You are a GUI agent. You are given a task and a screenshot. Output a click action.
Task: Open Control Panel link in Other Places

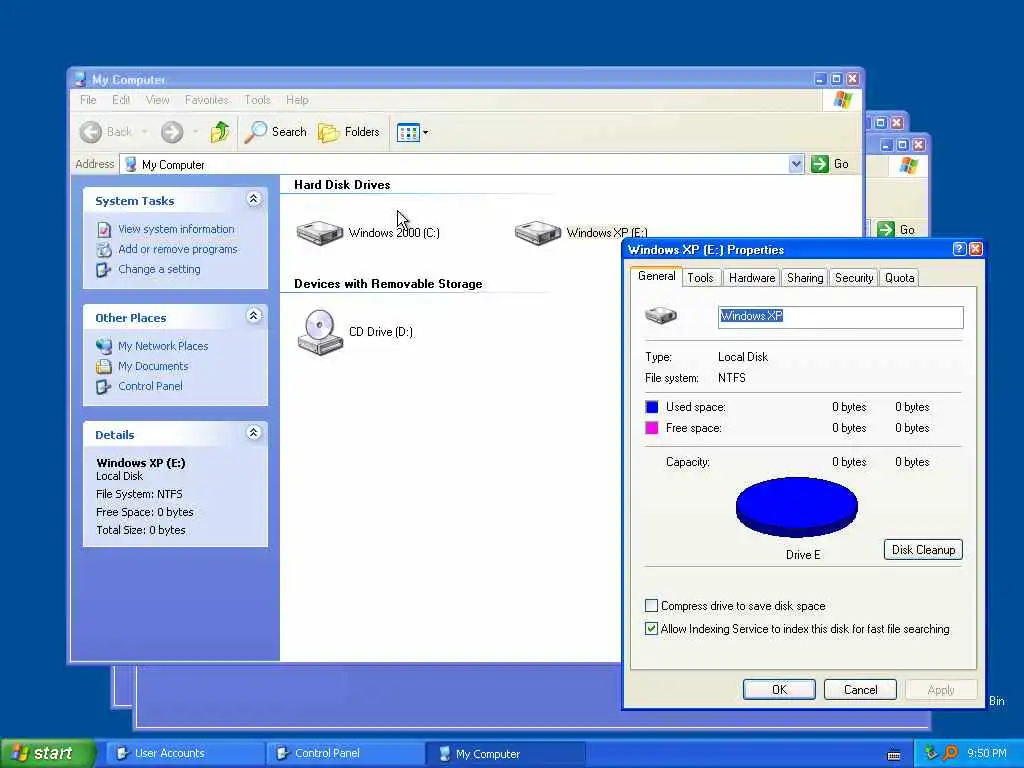click(x=150, y=386)
